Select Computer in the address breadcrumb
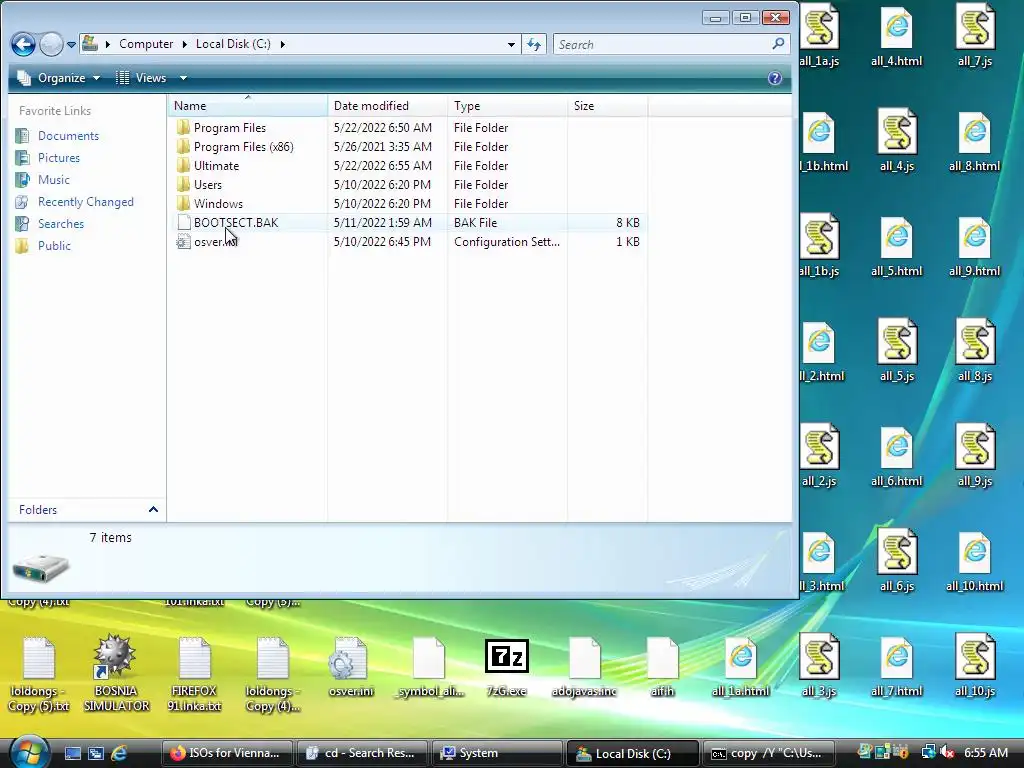 (x=146, y=44)
